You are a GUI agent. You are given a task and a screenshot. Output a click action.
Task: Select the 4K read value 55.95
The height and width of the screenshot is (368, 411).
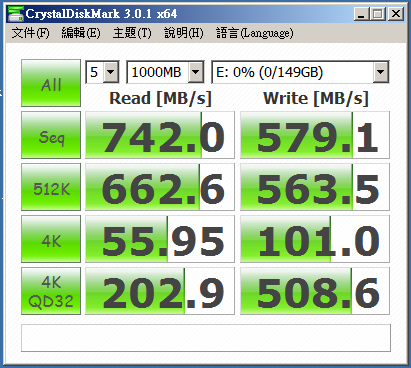tap(160, 239)
